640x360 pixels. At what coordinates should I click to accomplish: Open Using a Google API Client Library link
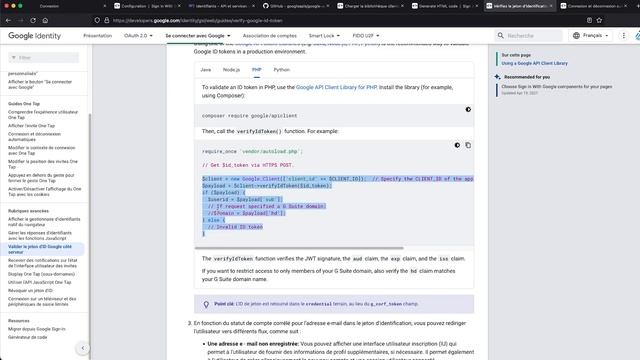534,63
